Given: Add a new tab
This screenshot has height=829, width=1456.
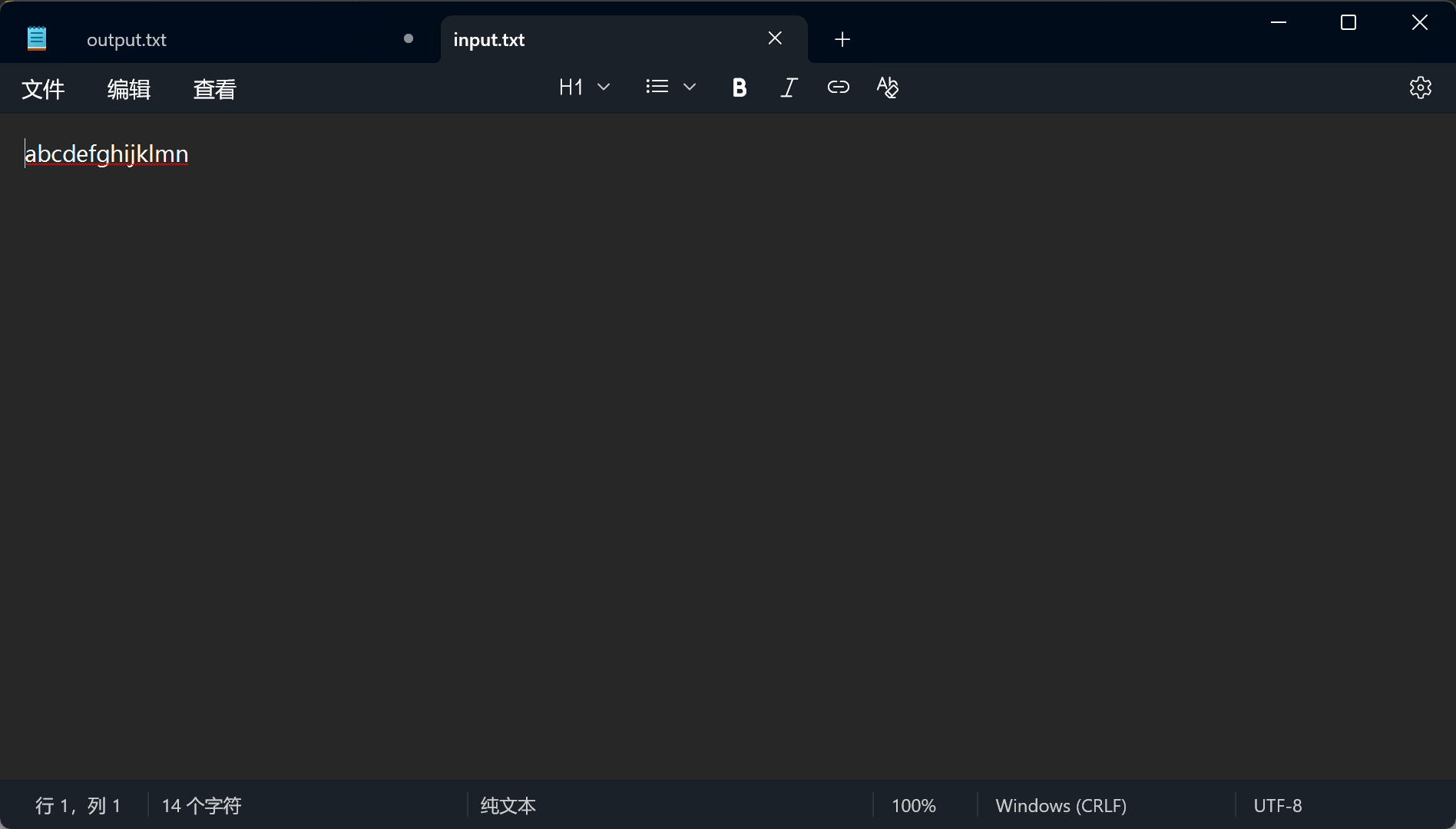Looking at the screenshot, I should [842, 39].
